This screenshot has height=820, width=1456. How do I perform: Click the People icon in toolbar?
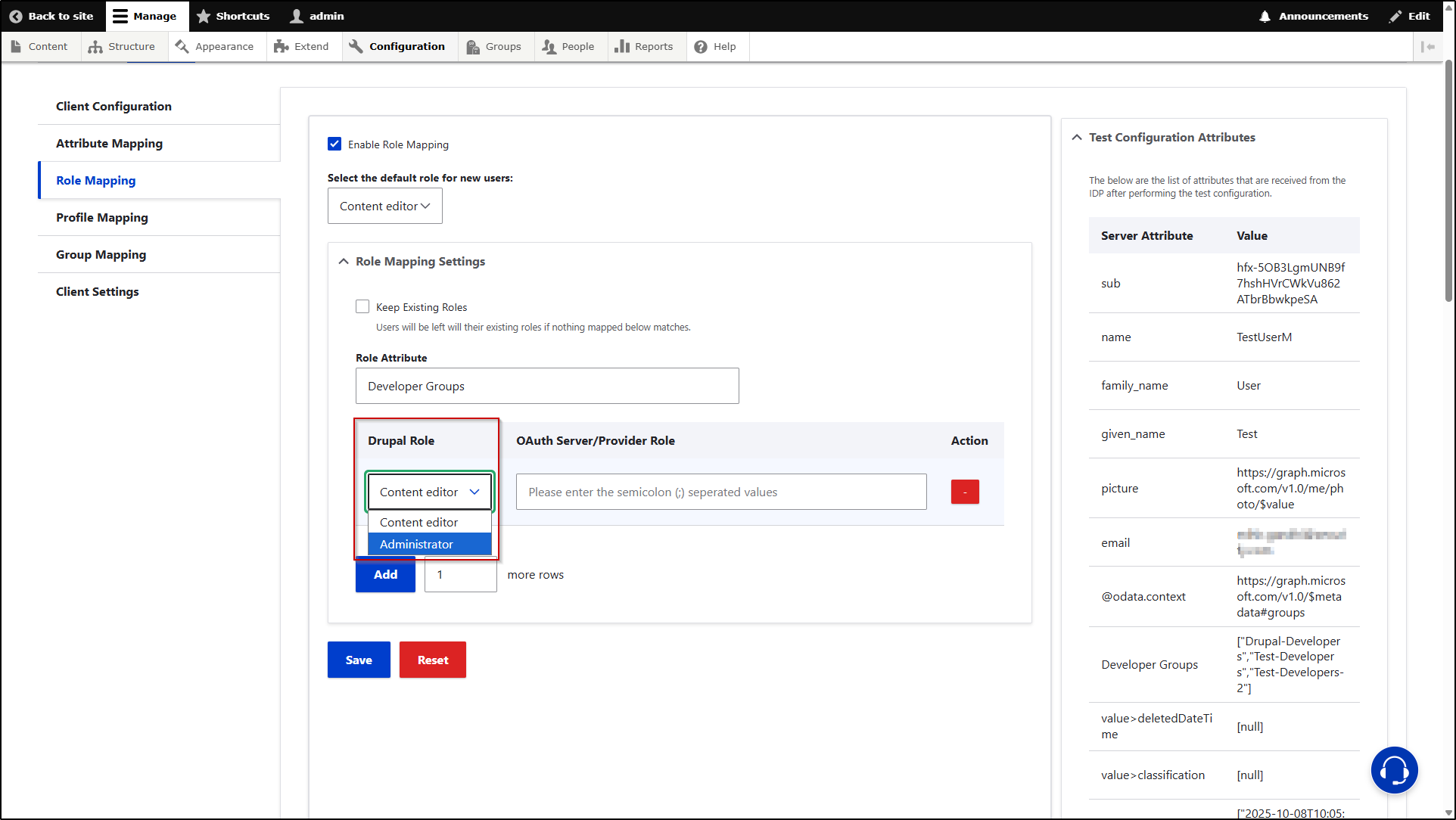pos(549,47)
